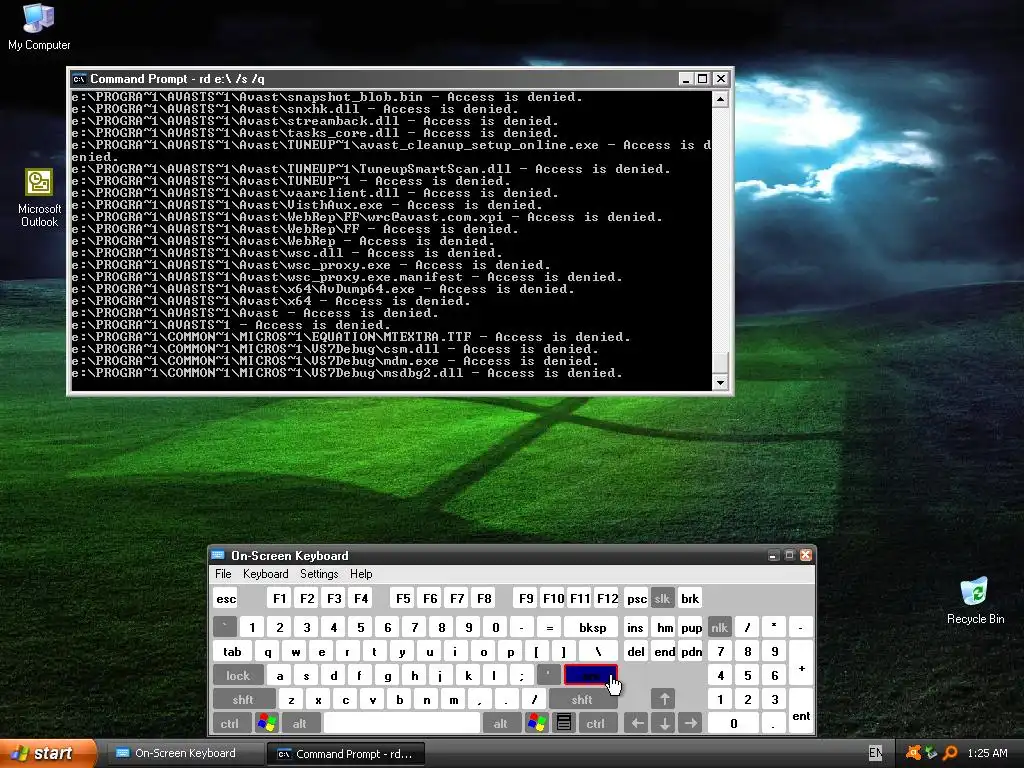The width and height of the screenshot is (1024, 768).
Task: Toggle the nlk num lock key
Action: tap(719, 627)
